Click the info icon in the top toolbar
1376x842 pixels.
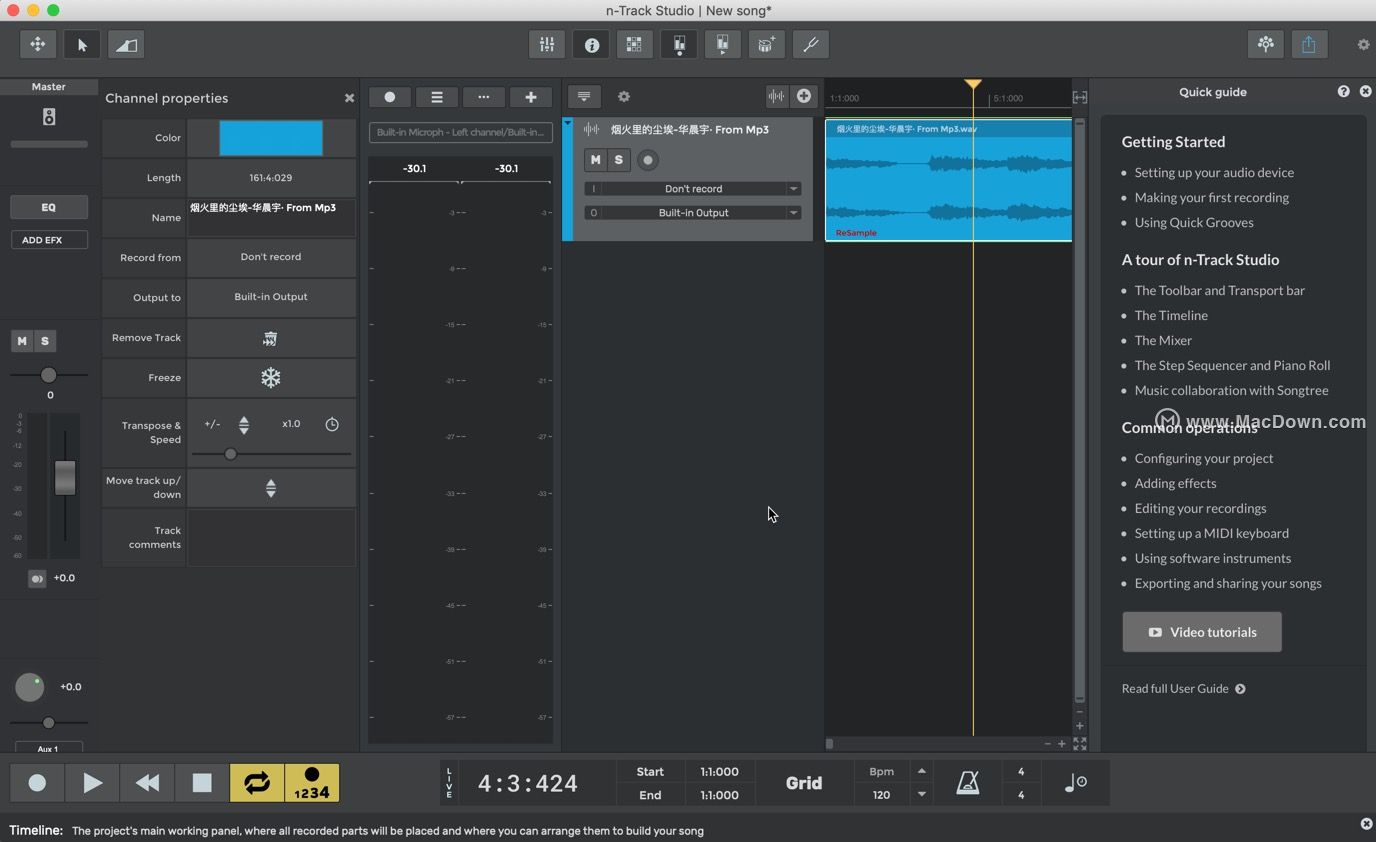591,44
